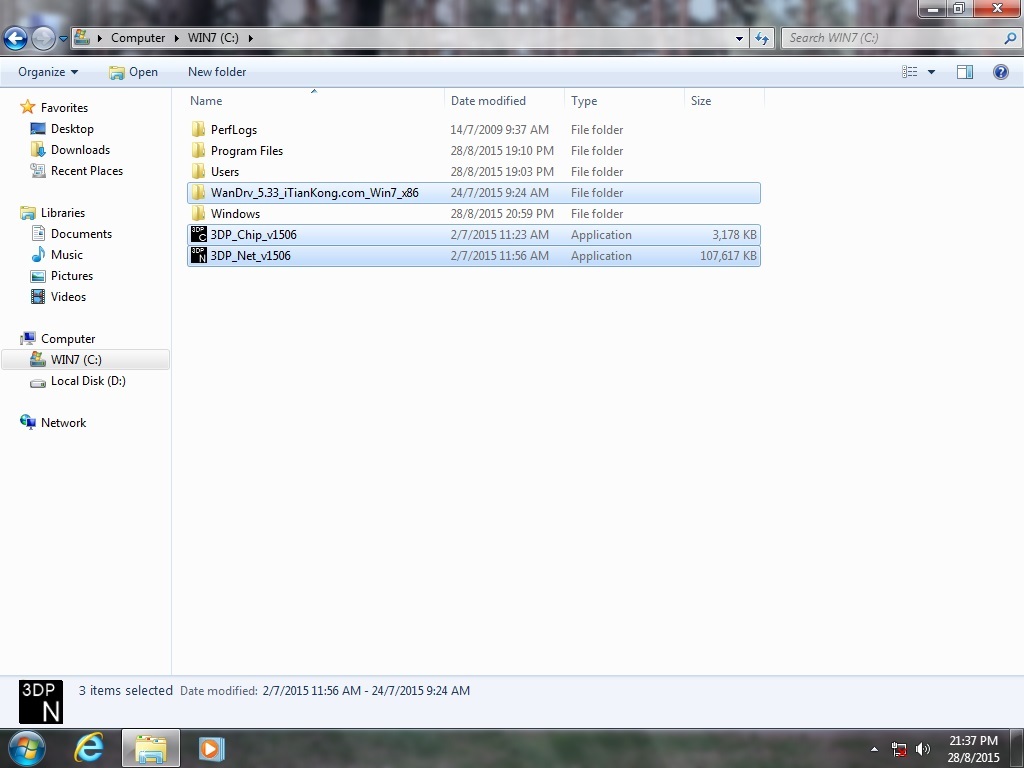Open Windows Media Player from the taskbar
1024x768 pixels.
(210, 748)
